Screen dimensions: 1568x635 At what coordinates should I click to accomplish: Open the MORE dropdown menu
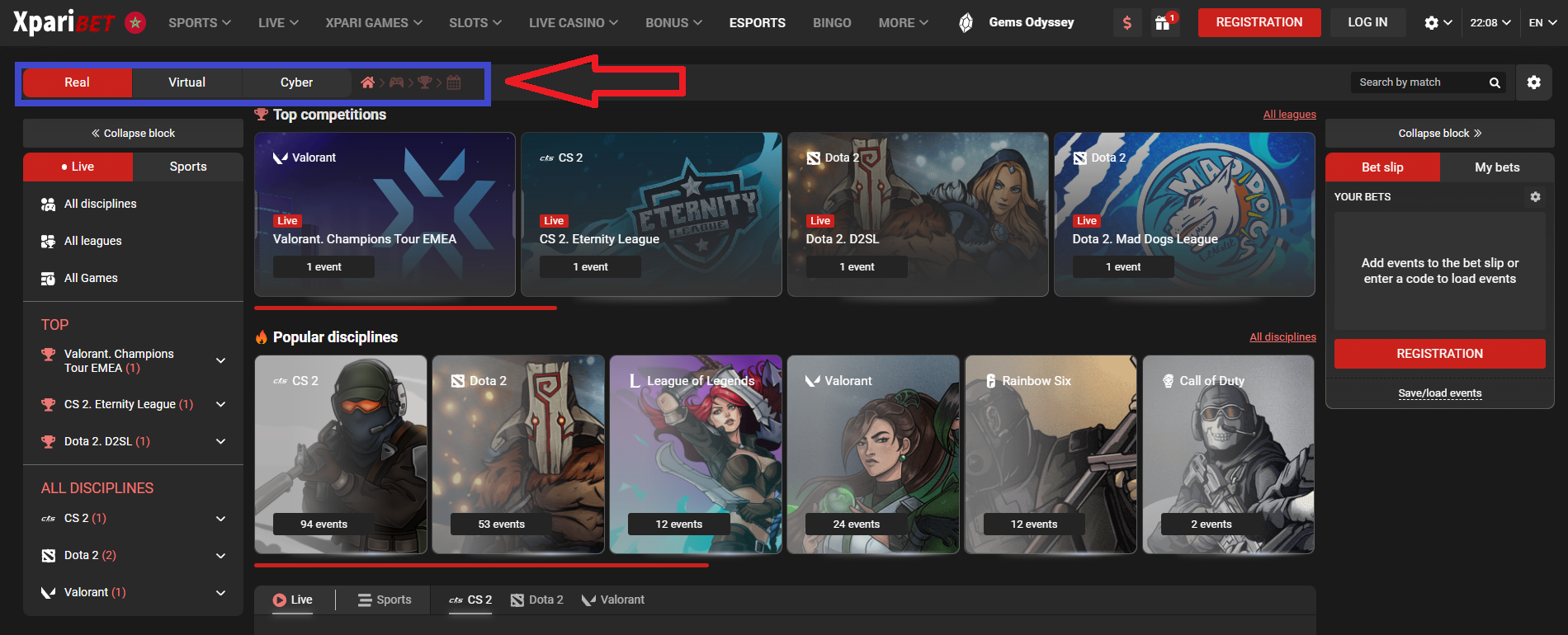[x=904, y=23]
